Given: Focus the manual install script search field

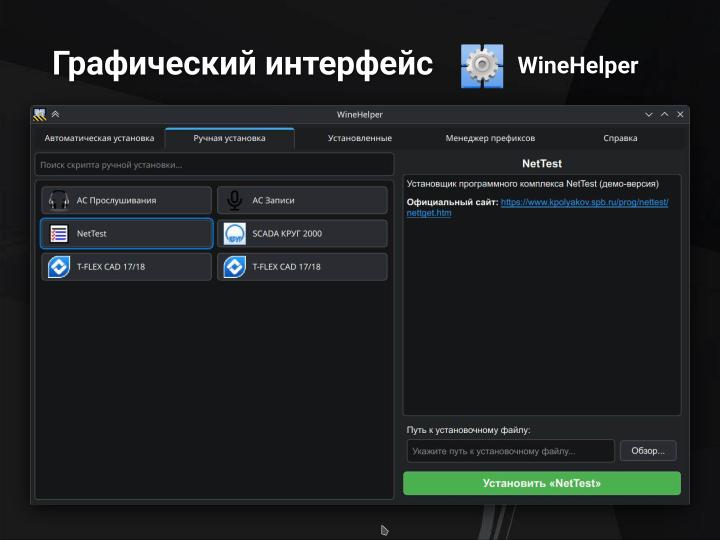Looking at the screenshot, I should pos(214,165).
